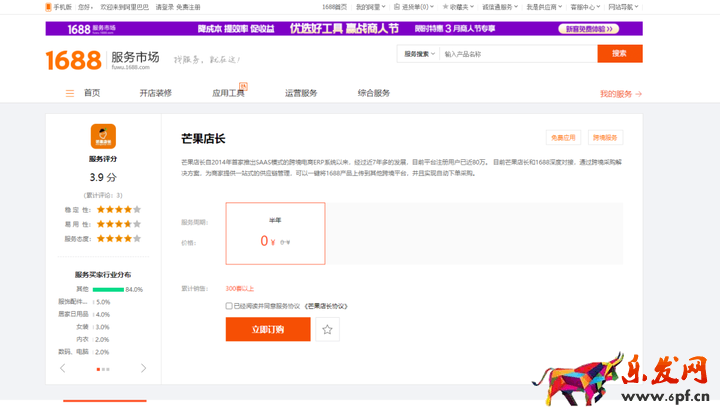Click the left arrow in industry distribution panel
This screenshot has height=417, width=720.
[63, 368]
